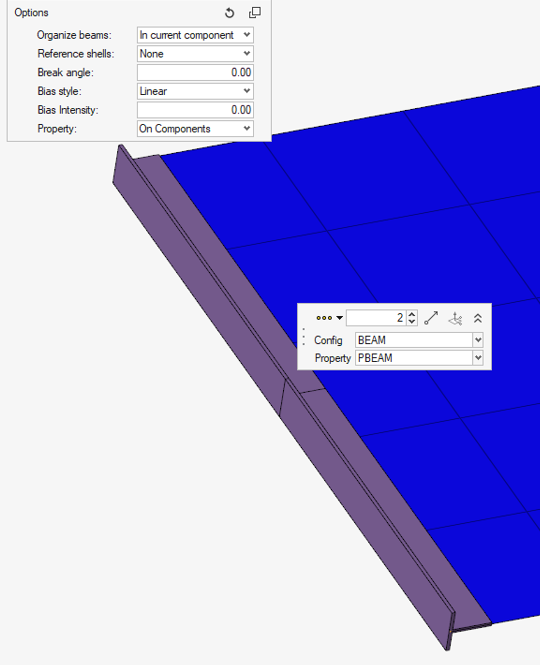Click the orientation axis system icon

click(455, 319)
